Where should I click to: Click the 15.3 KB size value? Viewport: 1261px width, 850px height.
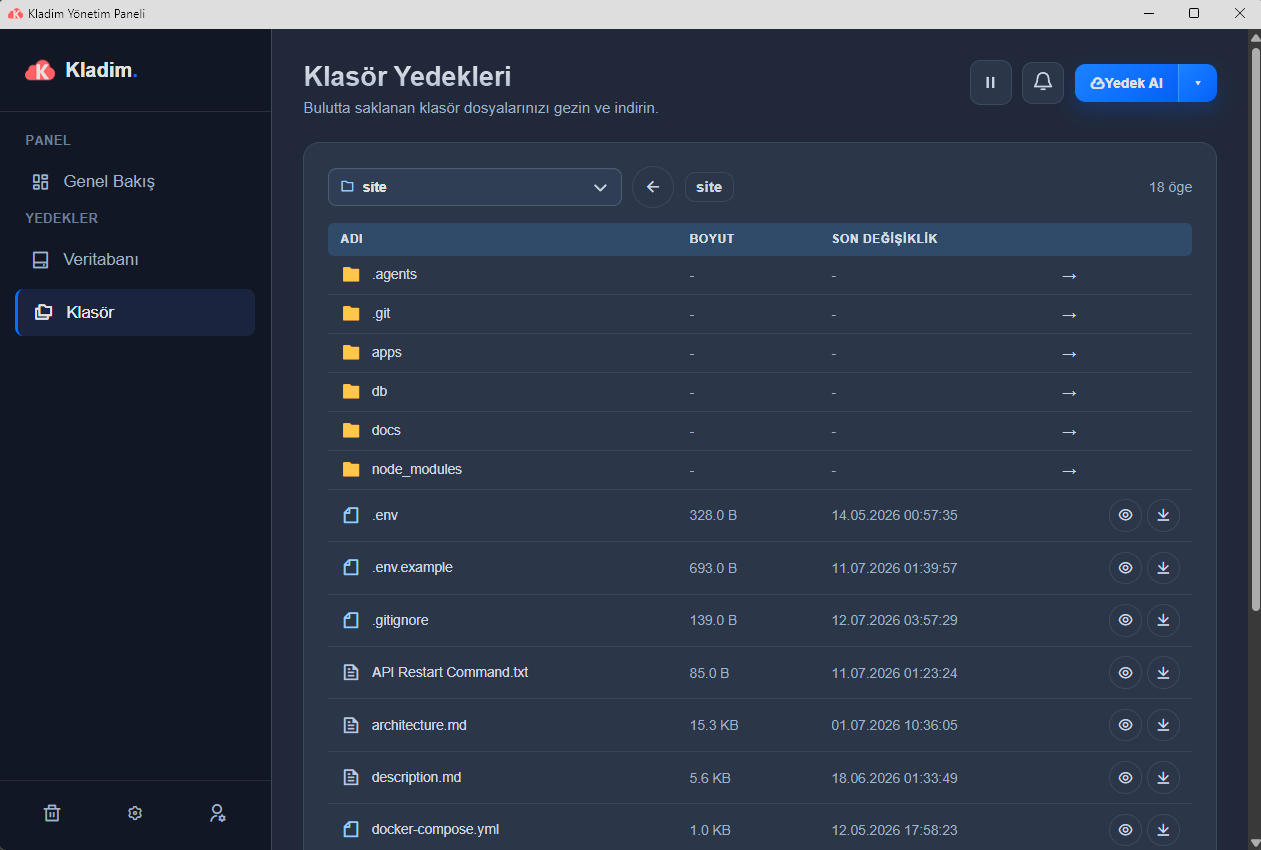pos(714,725)
